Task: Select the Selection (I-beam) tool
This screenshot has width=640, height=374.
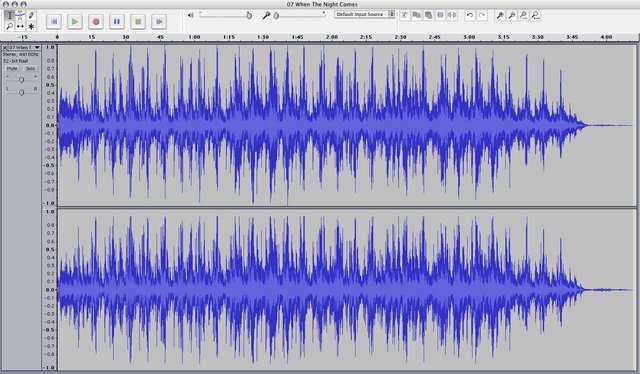Action: (x=9, y=16)
